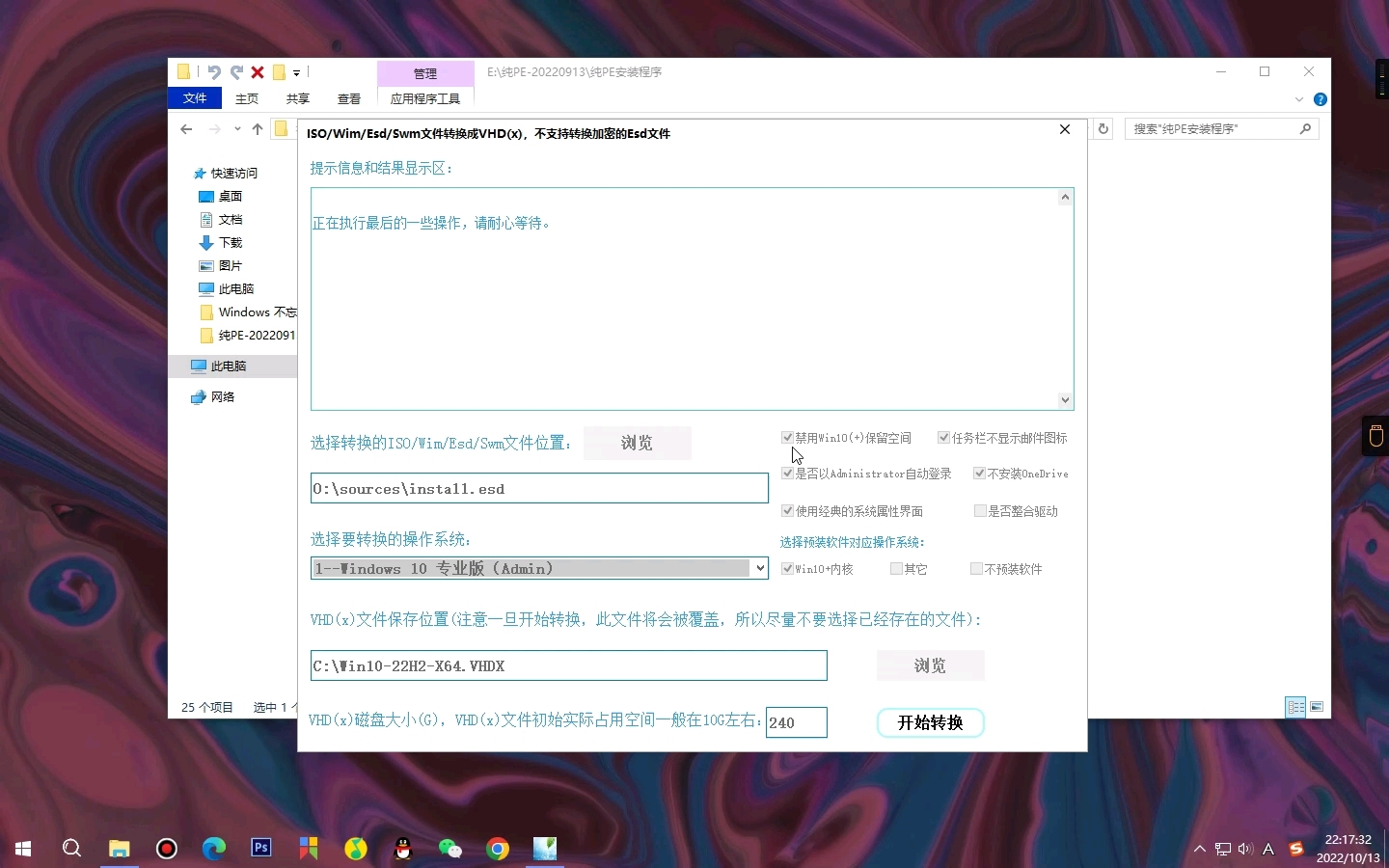
Task: Close the ISO/Wim/Esd conversion dialog
Action: [1065, 129]
